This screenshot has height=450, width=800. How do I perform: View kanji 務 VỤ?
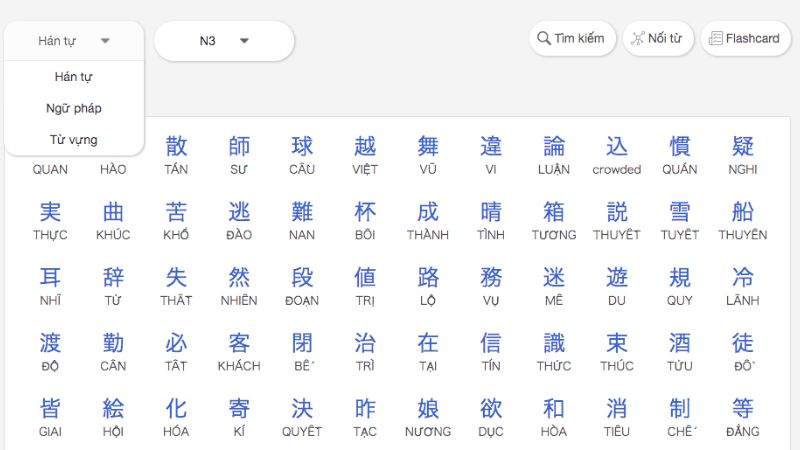[x=491, y=286]
